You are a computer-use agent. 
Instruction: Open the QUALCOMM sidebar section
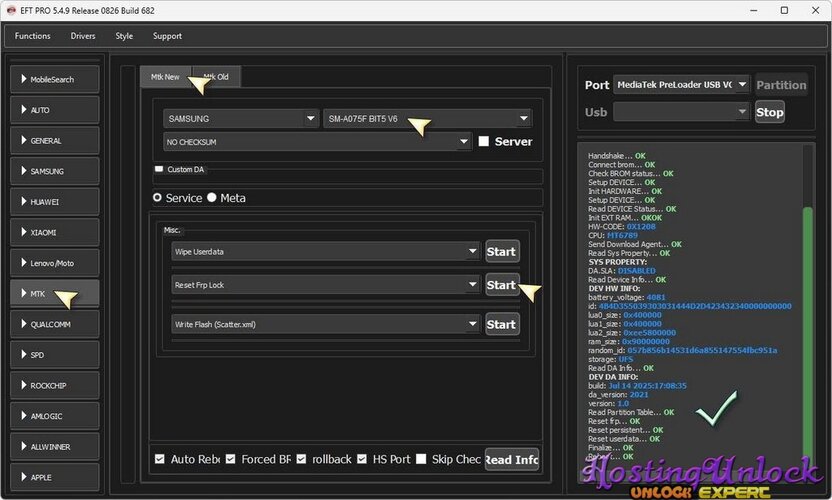pyautogui.click(x=54, y=324)
